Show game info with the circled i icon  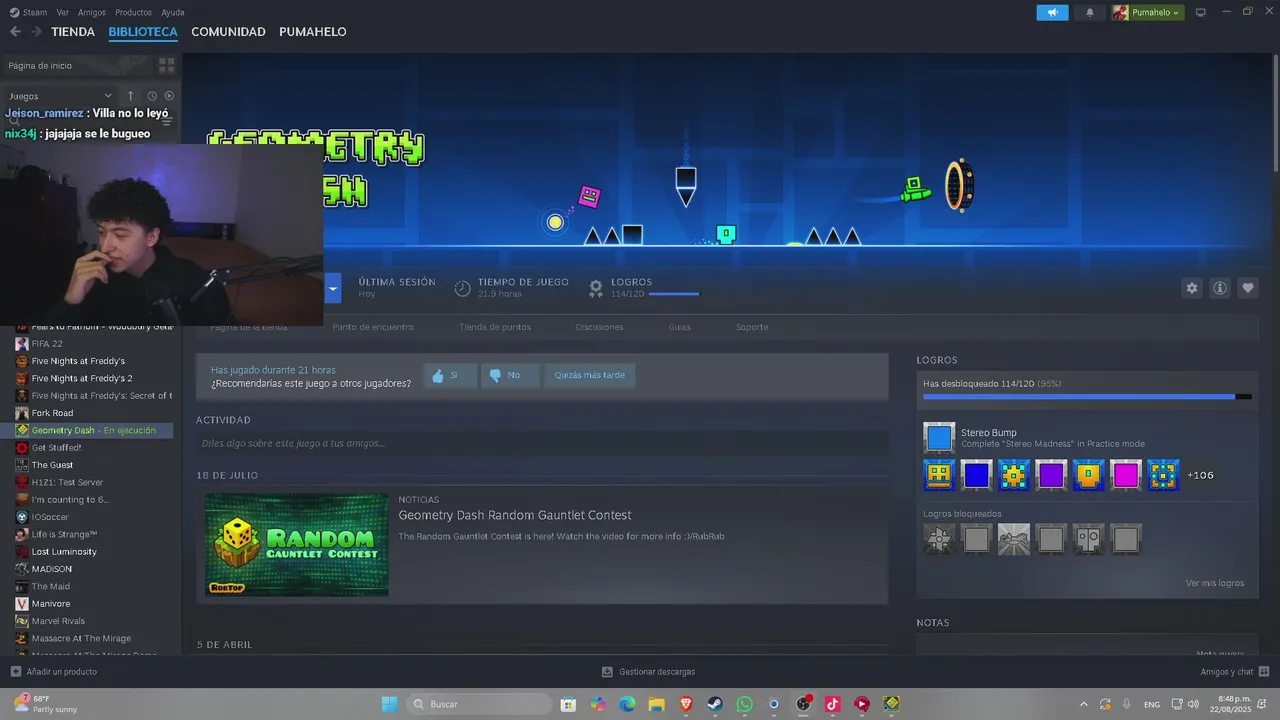click(1220, 288)
